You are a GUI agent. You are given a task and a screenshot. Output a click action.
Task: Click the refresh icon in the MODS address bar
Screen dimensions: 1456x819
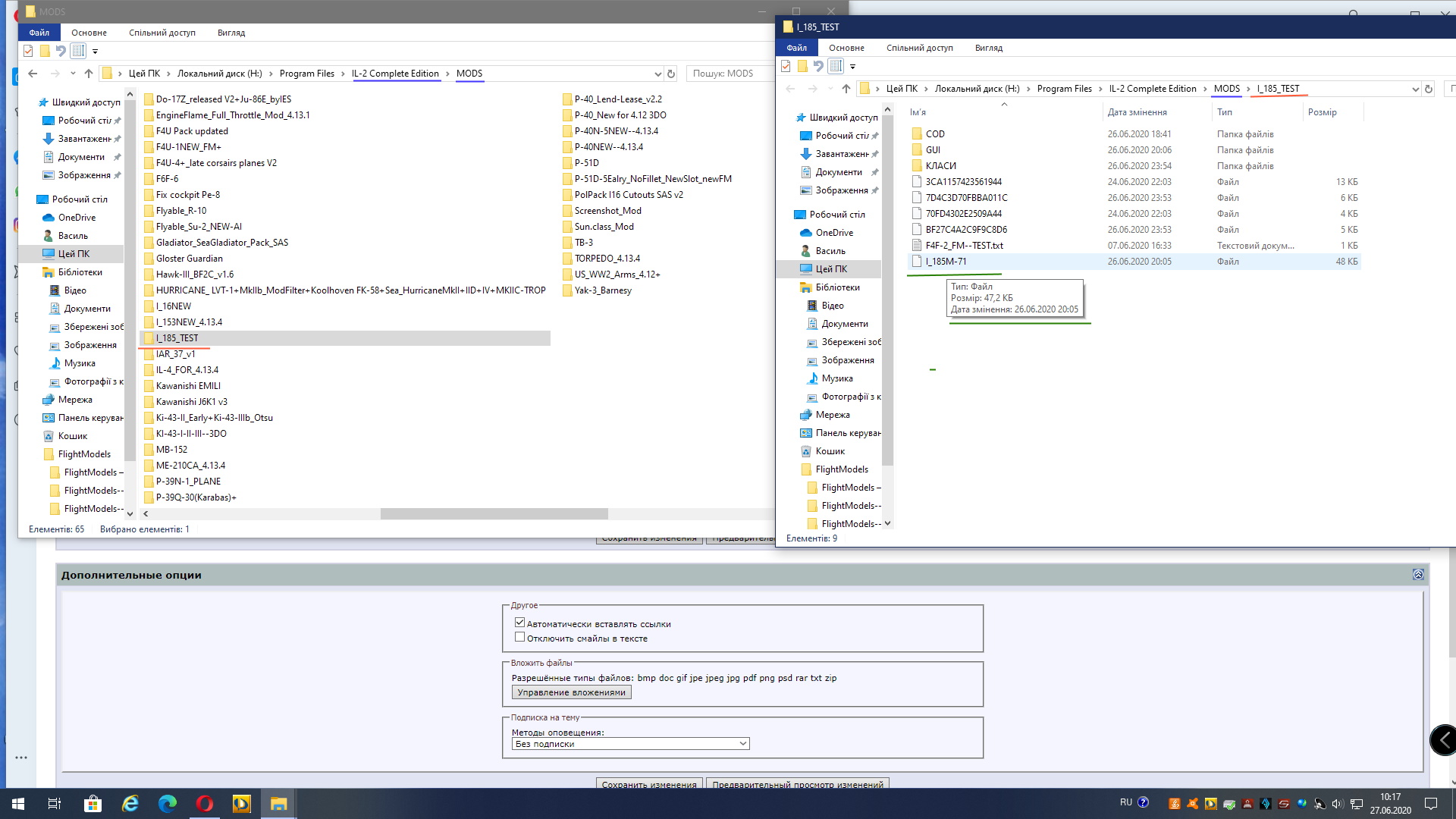pos(670,74)
